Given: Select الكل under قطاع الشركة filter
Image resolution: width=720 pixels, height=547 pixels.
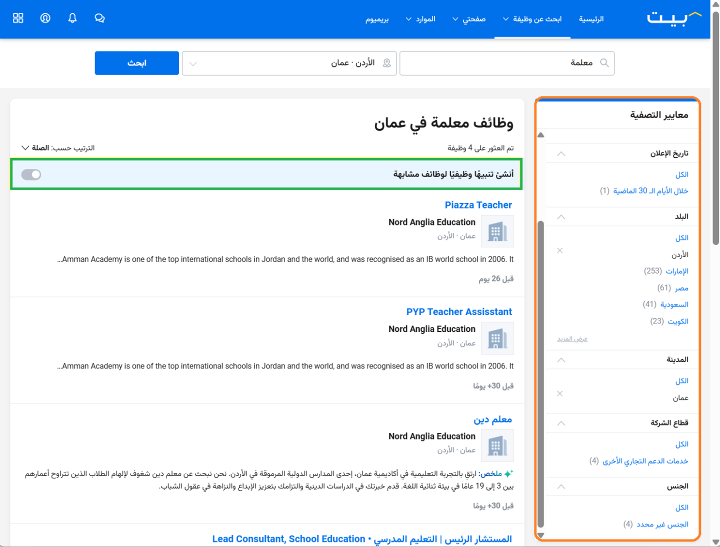Looking at the screenshot, I should pyautogui.click(x=682, y=444).
